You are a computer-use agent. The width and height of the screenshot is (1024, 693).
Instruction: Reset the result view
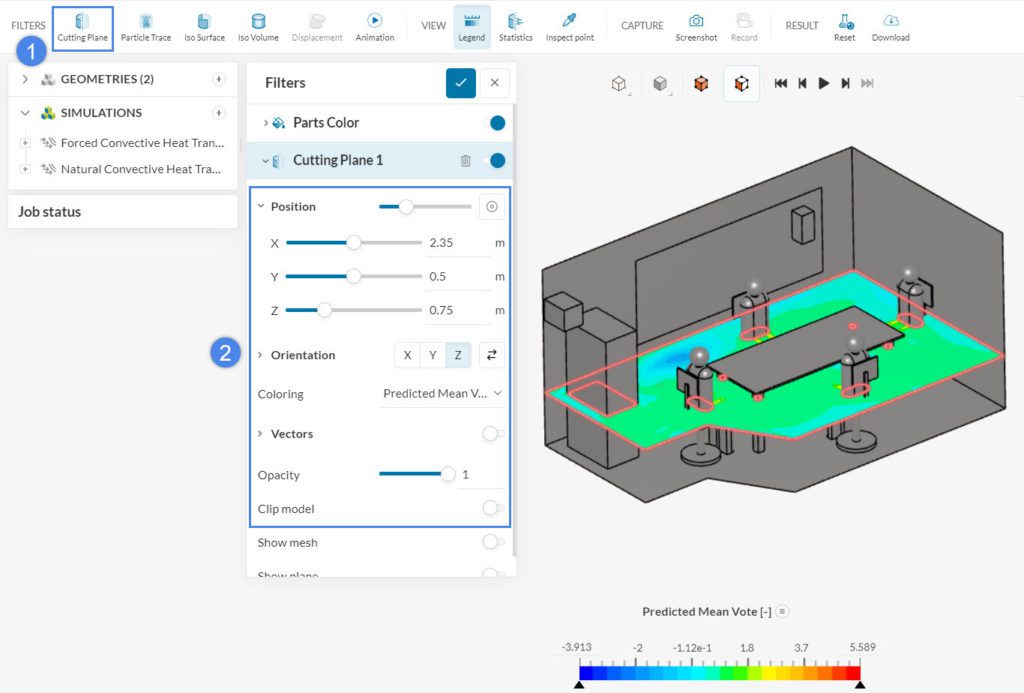click(x=844, y=25)
